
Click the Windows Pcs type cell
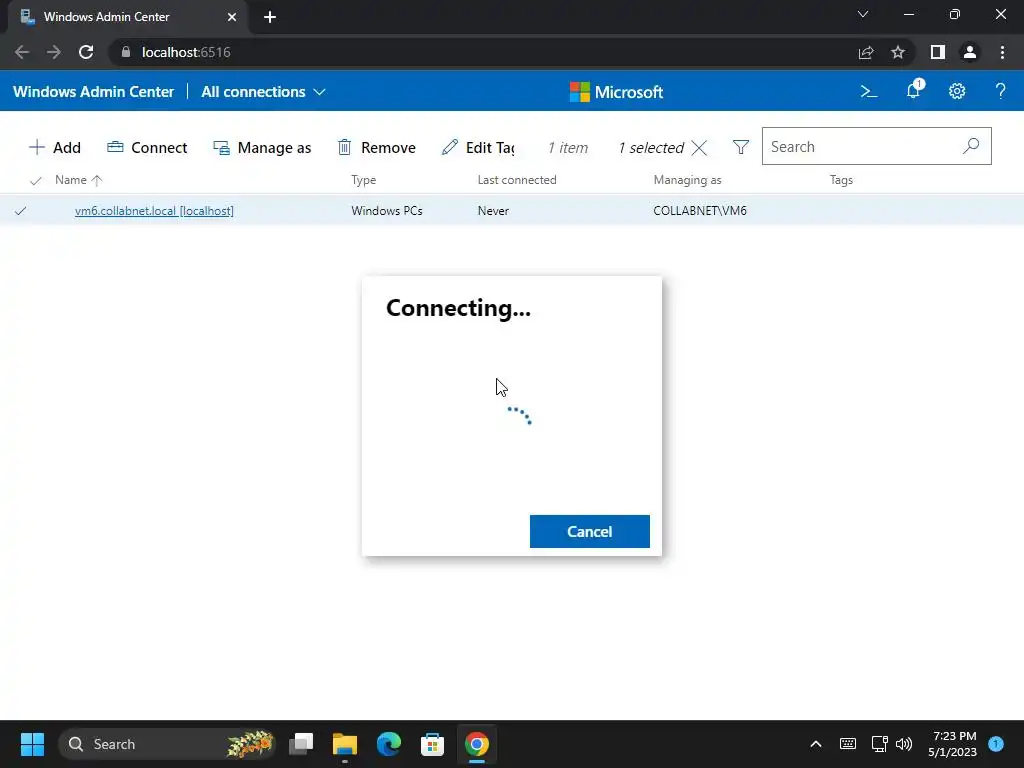(387, 211)
